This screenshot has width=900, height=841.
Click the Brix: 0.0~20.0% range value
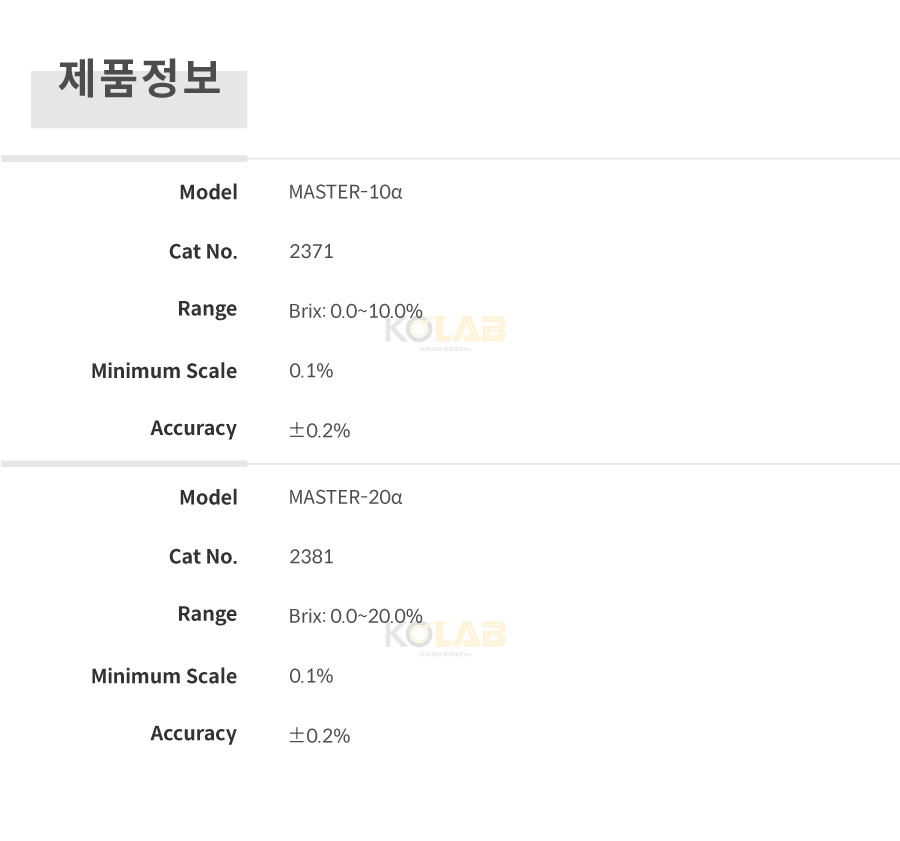pos(356,617)
